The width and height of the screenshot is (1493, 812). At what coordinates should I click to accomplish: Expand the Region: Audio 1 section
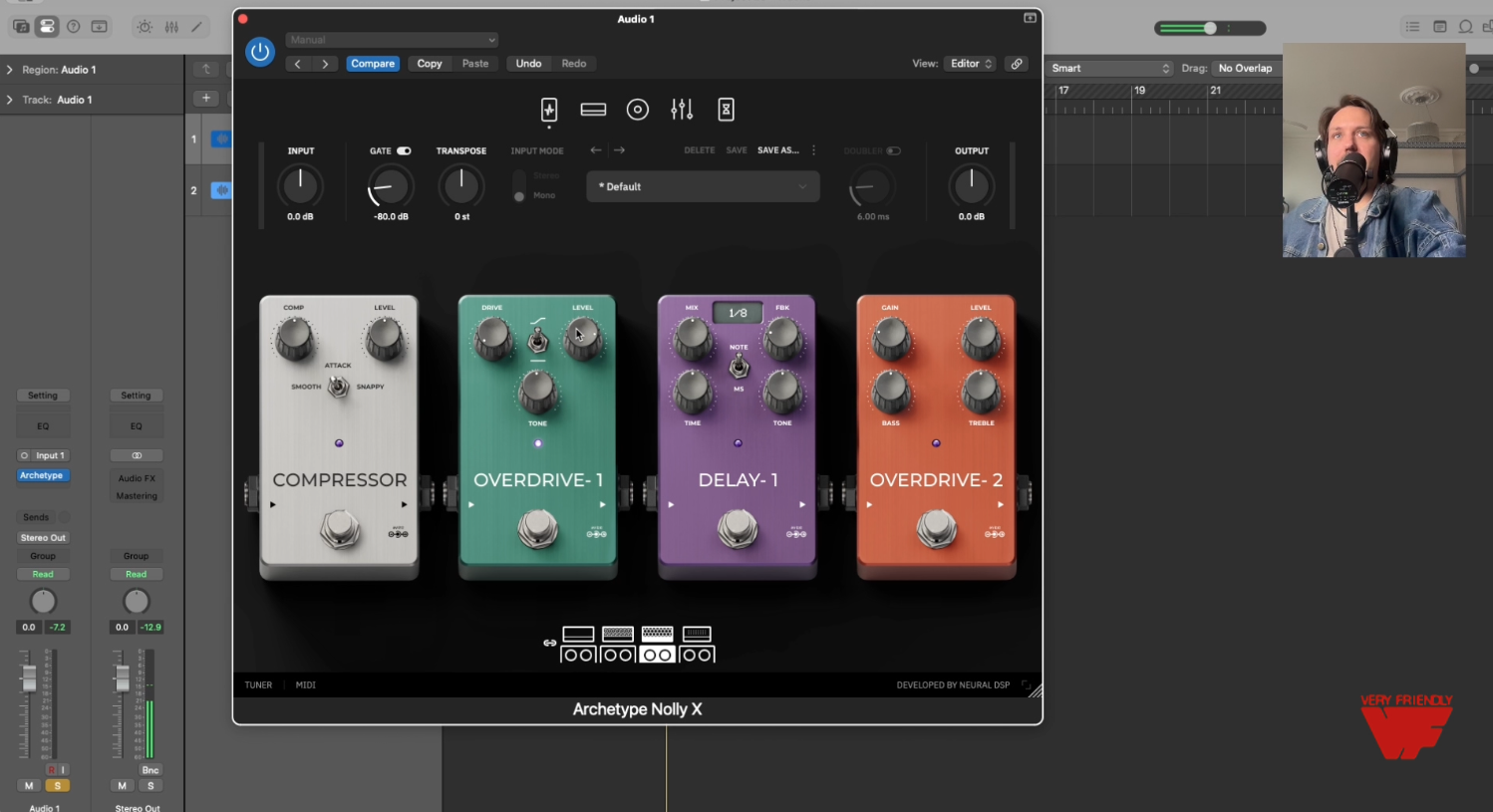(10, 70)
